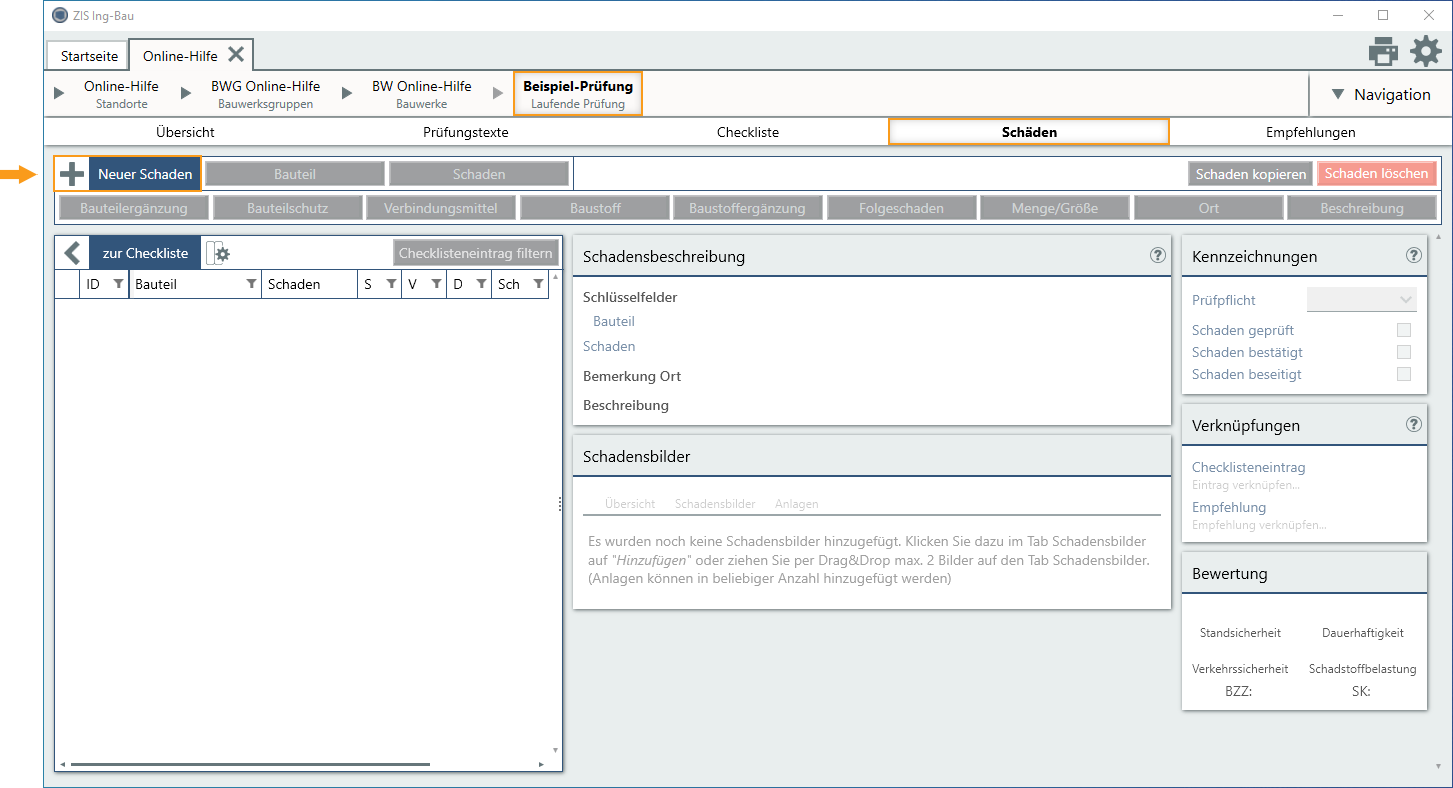This screenshot has width=1453, height=788.
Task: Click zur Checkliste button
Action: click(x=145, y=253)
